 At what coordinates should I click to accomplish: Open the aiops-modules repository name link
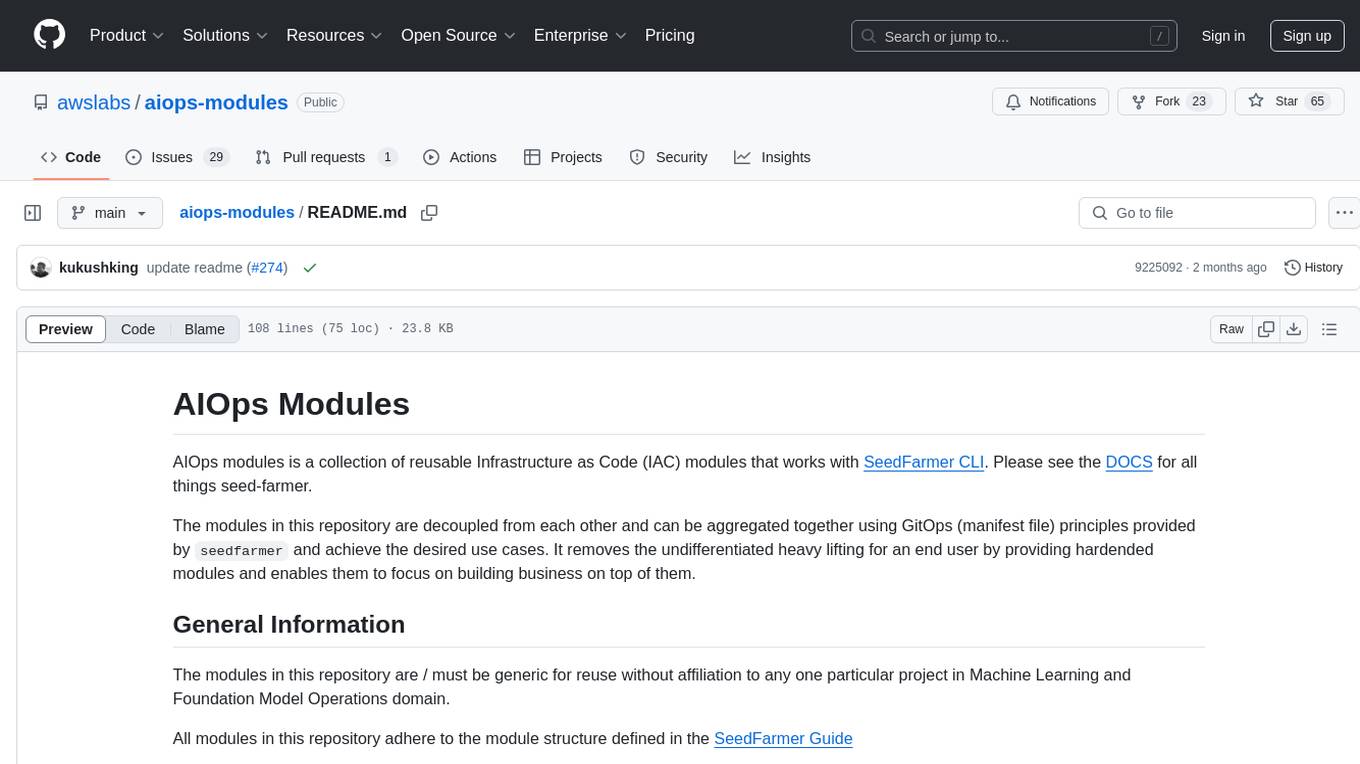click(216, 102)
